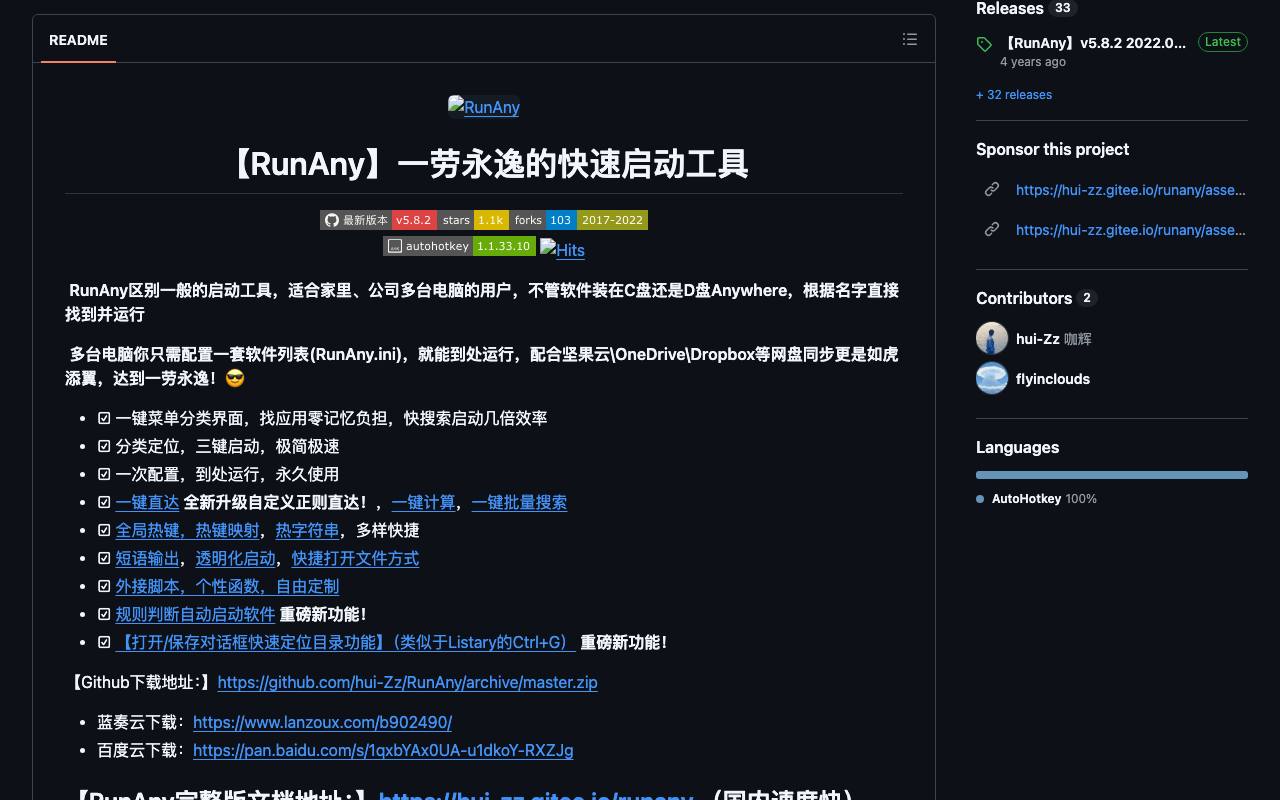Click the RunAny logo image
Screen dimensions: 1280x800
[x=484, y=107]
